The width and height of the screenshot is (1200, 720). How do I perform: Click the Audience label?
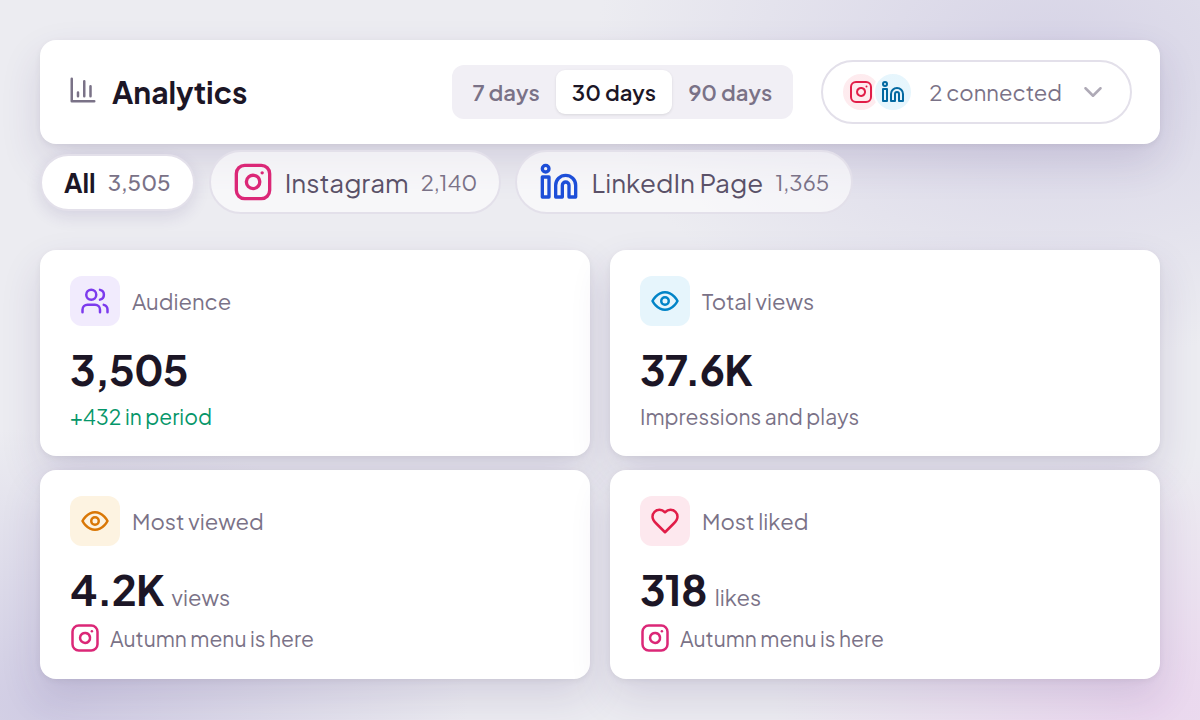click(181, 302)
